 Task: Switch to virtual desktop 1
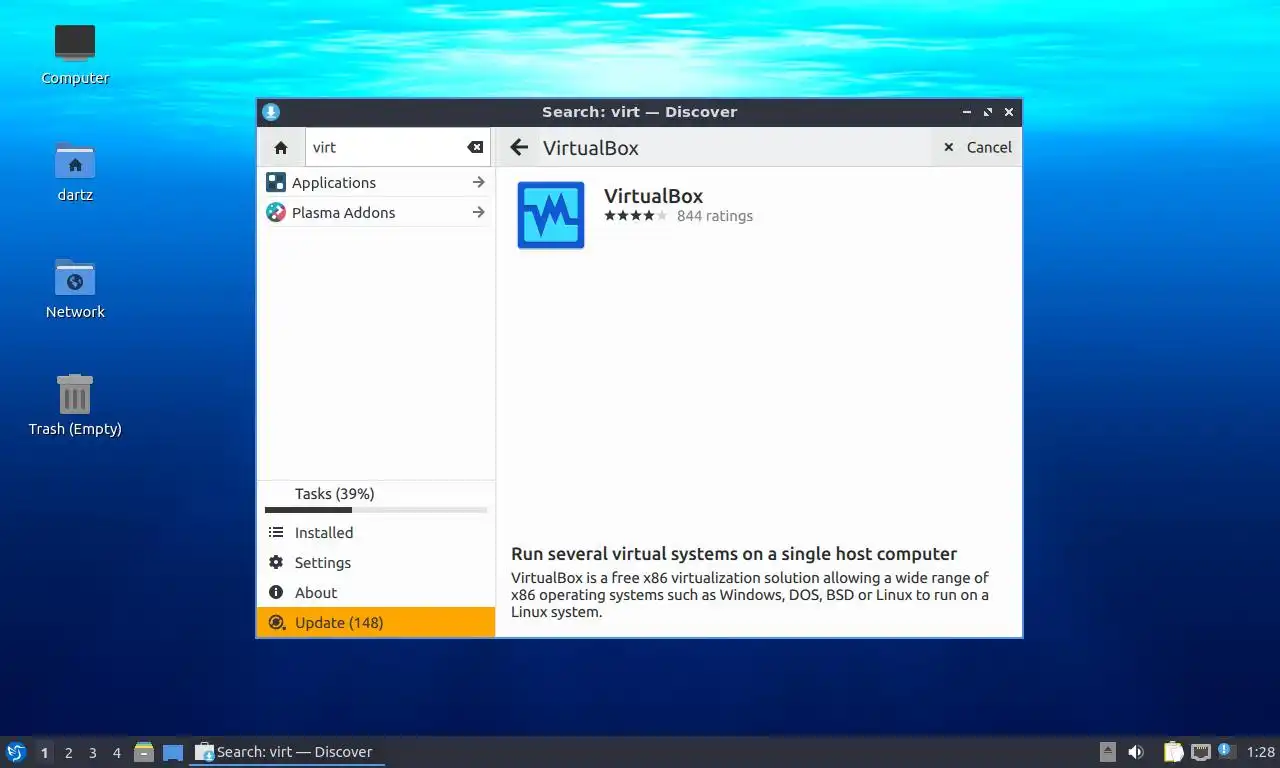[44, 753]
